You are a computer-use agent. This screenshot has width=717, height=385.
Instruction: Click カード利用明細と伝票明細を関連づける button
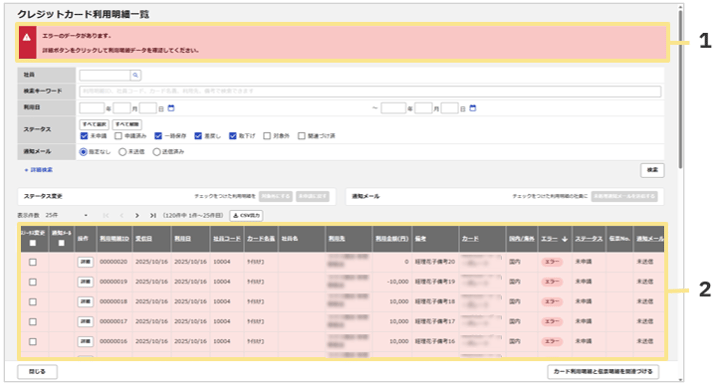[603, 372]
